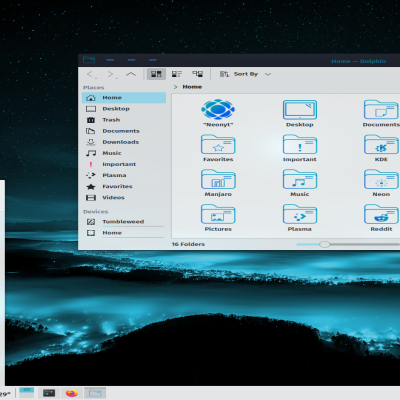This screenshot has height=400, width=400.
Task: Select the Desktop folder icon in the file view
Action: [300, 110]
